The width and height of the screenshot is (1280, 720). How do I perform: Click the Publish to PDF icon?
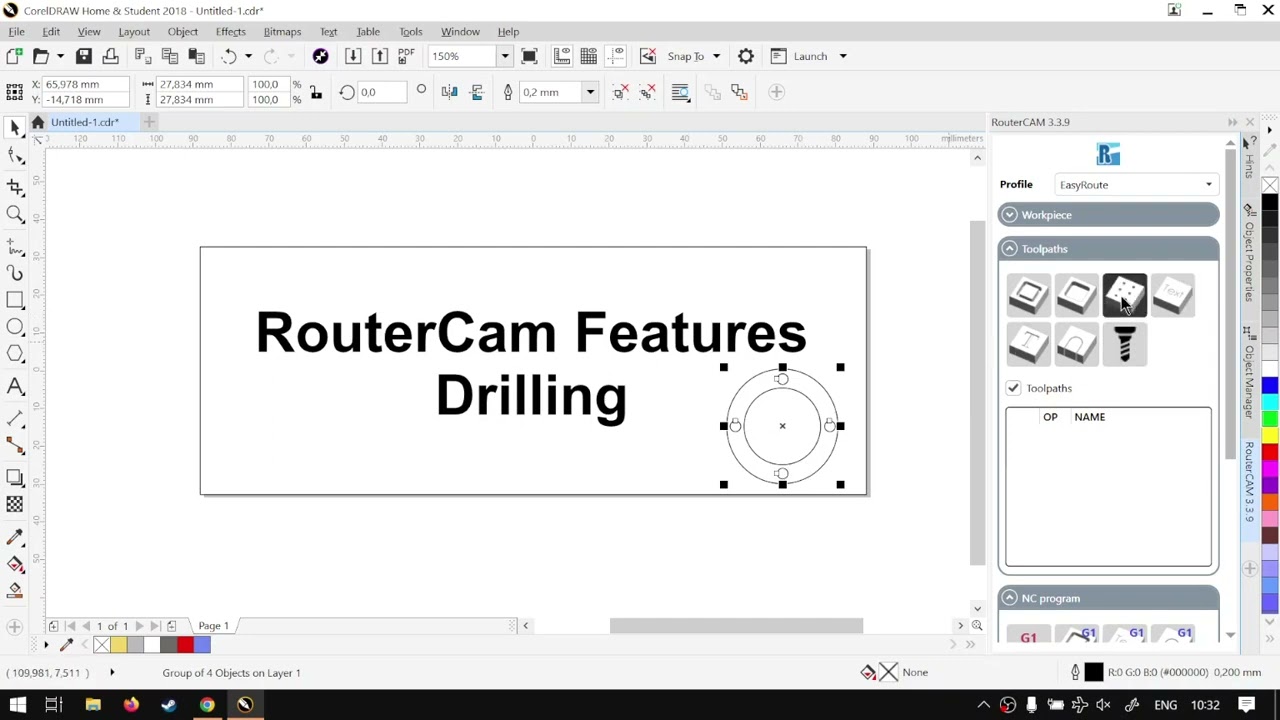tap(406, 56)
